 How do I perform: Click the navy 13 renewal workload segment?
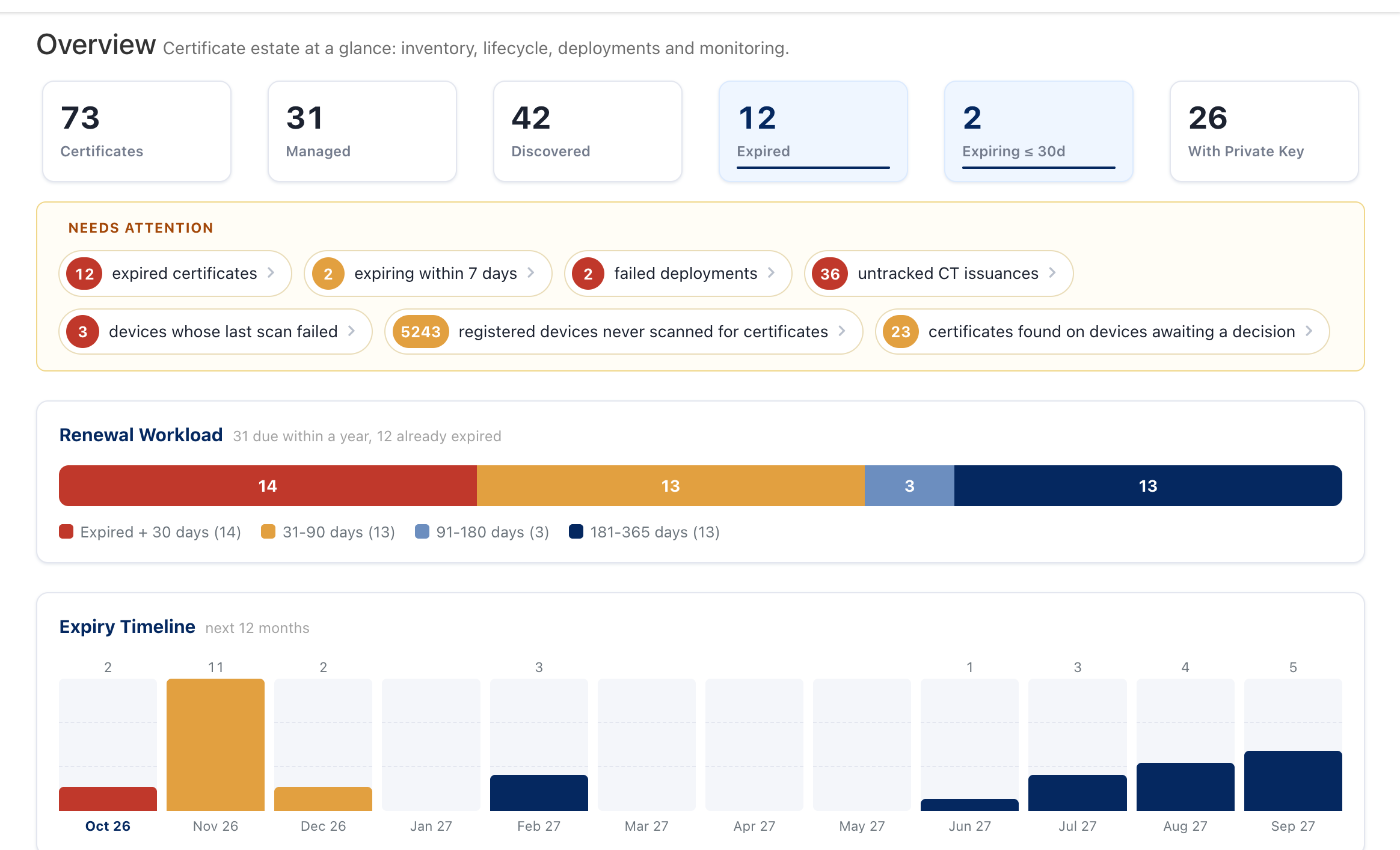(x=1148, y=486)
